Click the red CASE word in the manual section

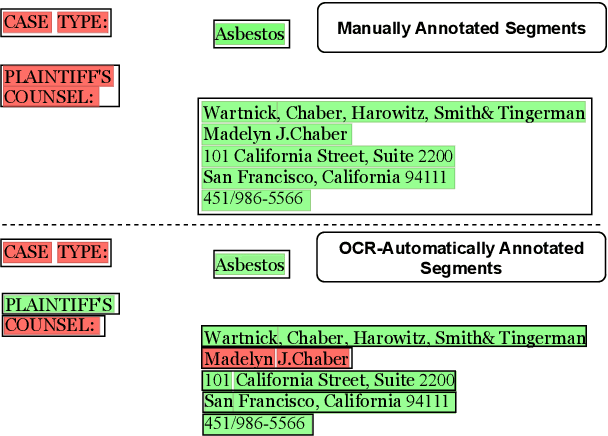coord(27,22)
